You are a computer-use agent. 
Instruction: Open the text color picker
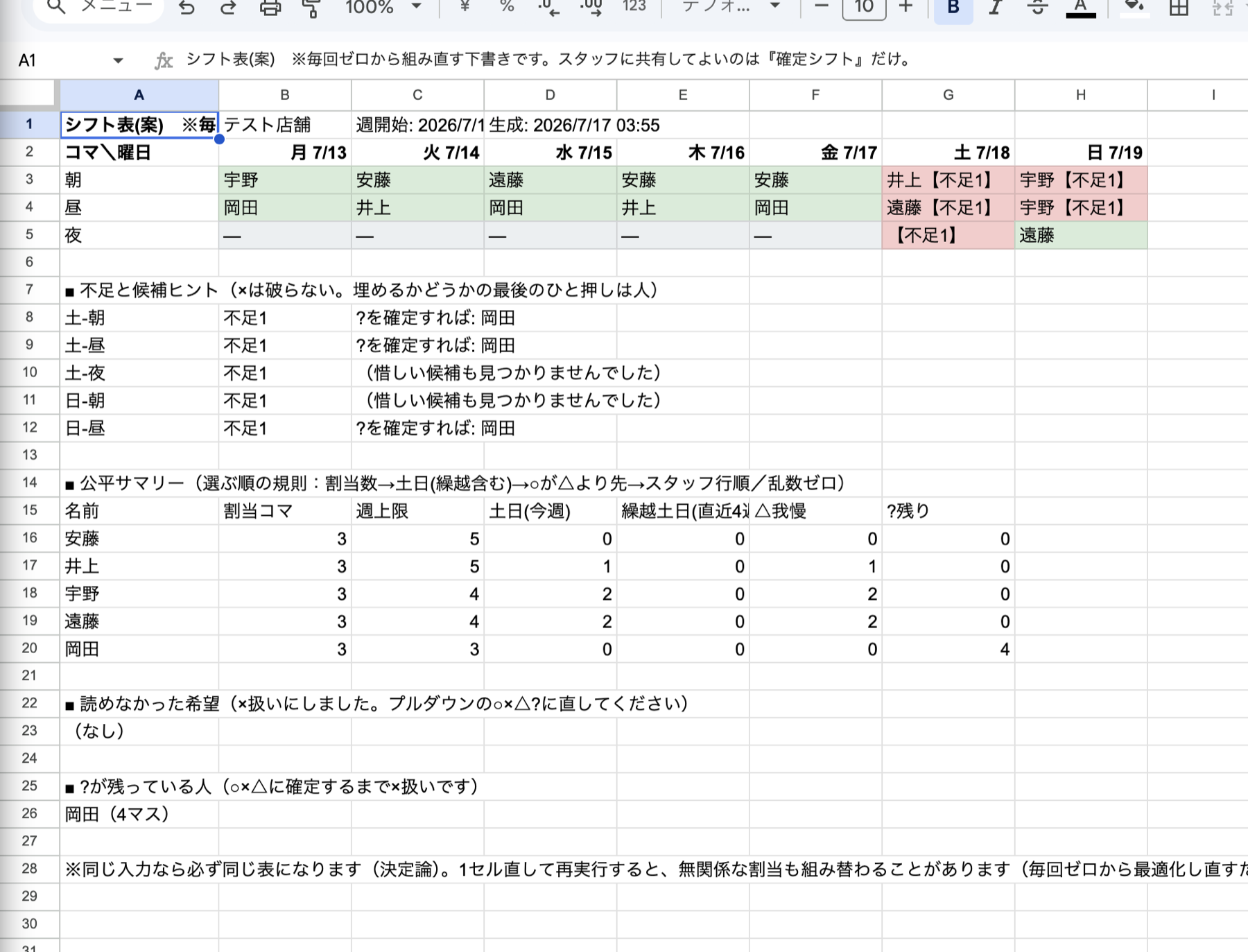[x=1080, y=8]
